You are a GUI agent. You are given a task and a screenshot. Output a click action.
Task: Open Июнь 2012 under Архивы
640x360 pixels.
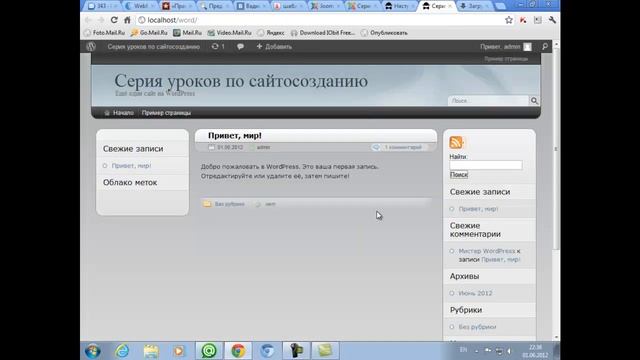[x=475, y=293]
